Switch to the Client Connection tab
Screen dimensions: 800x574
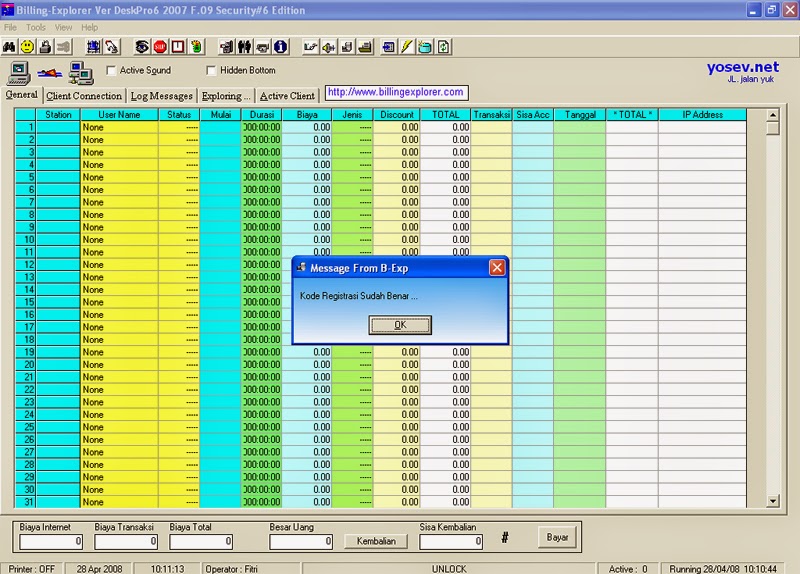coord(84,96)
